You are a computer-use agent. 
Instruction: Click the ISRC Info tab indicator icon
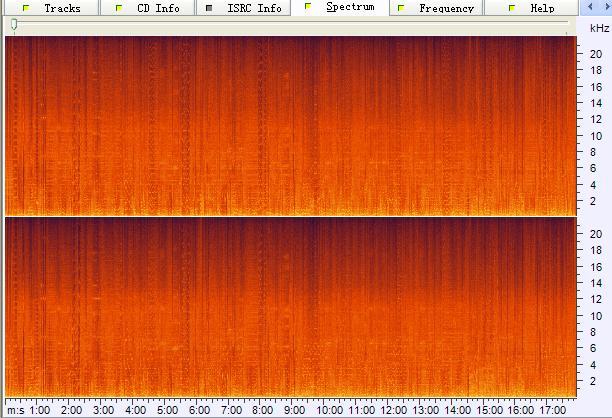tap(209, 8)
